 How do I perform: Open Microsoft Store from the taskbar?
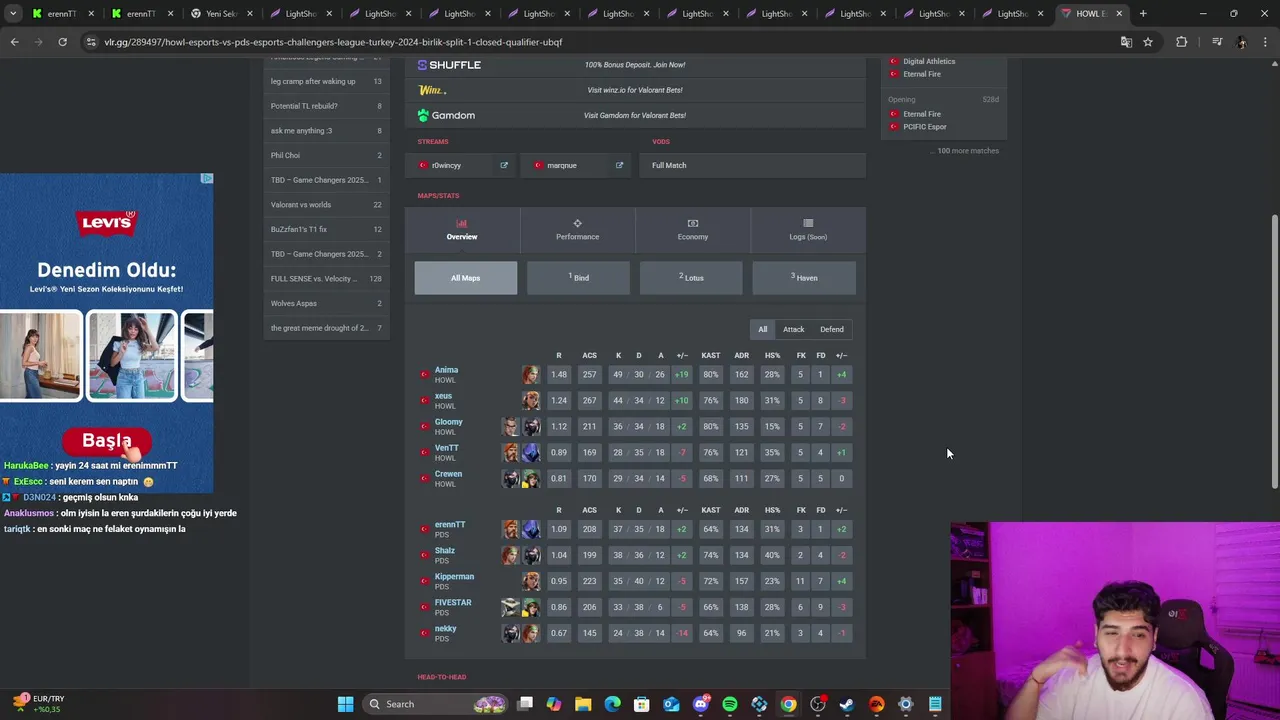[x=642, y=704]
